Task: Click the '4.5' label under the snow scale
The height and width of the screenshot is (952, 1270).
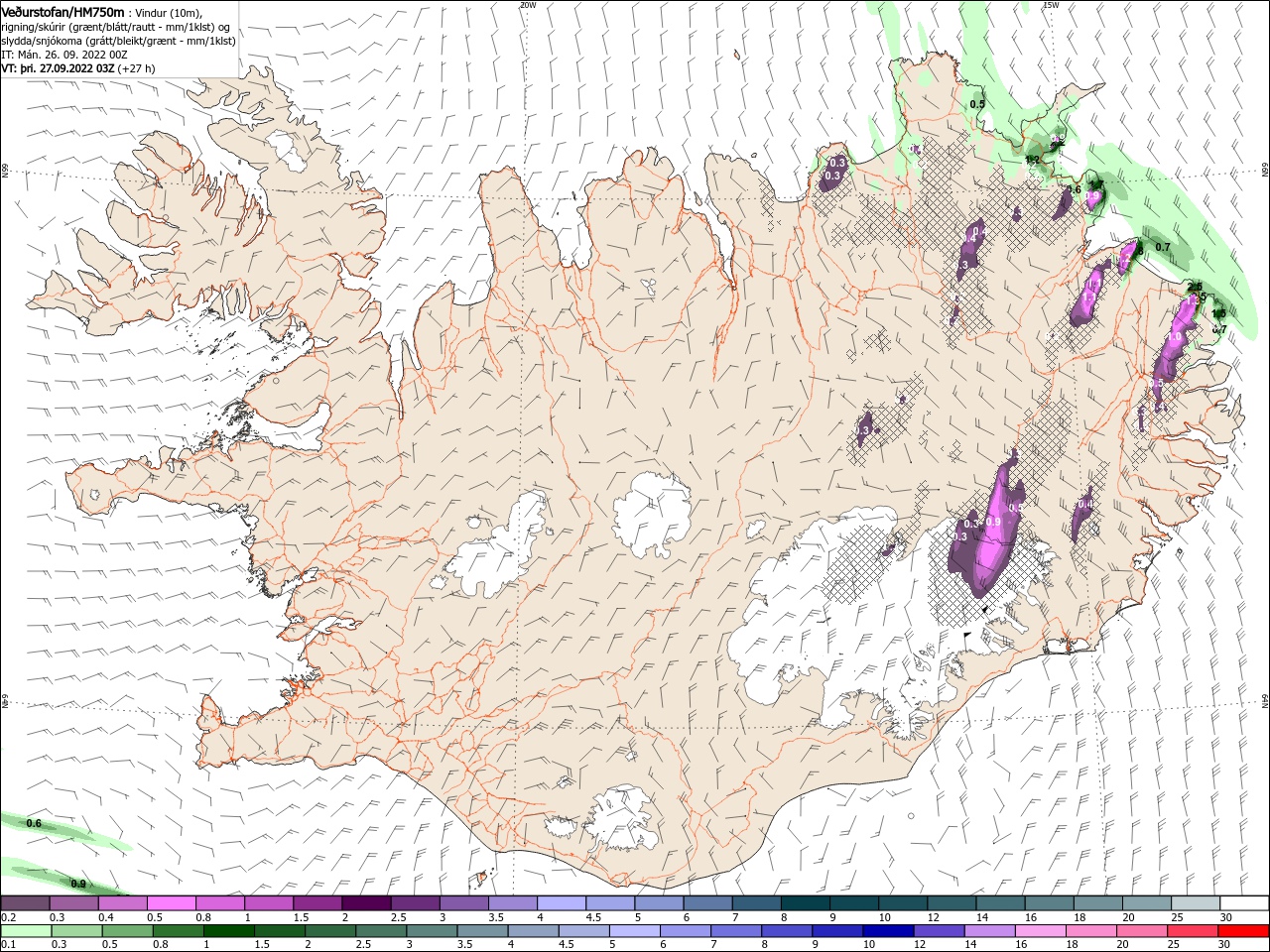Action: 593,917
